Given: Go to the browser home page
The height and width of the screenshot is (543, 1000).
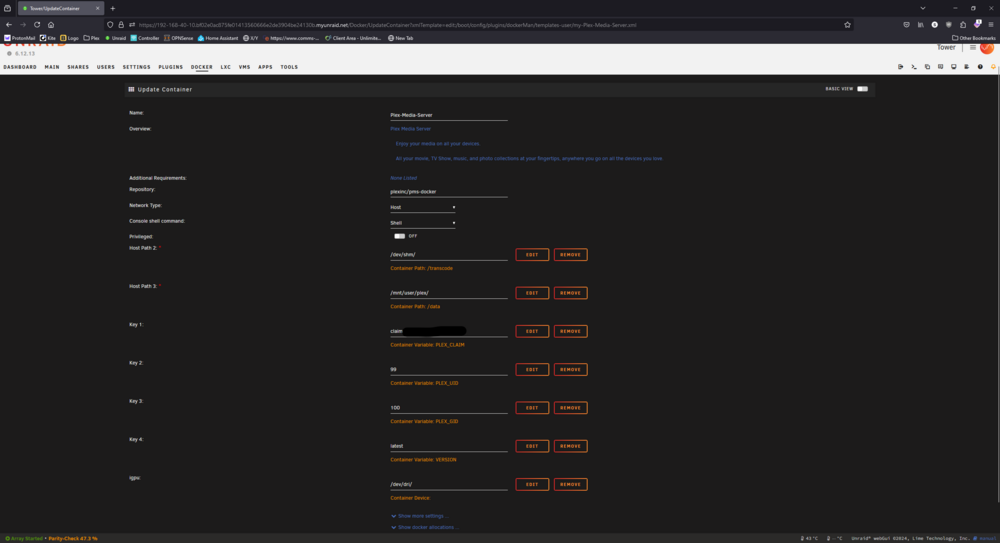Looking at the screenshot, I should point(51,25).
